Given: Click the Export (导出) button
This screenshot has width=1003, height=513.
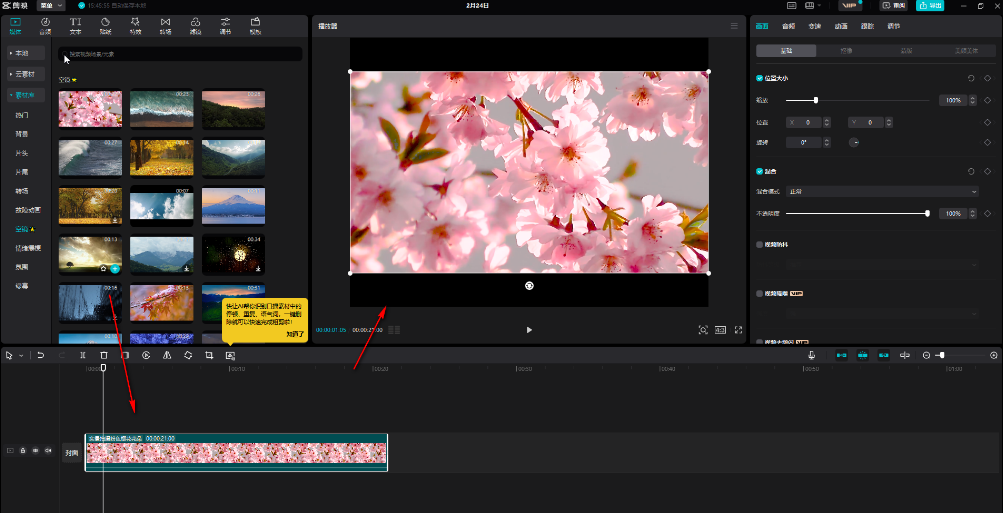Looking at the screenshot, I should 929,6.
